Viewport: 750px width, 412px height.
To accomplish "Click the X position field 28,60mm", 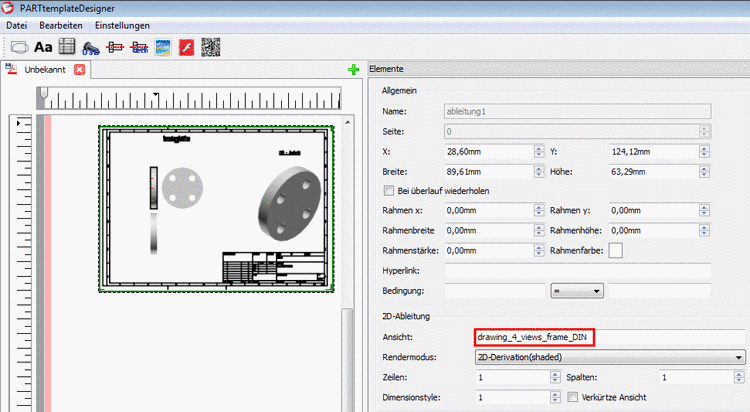I will [489, 152].
